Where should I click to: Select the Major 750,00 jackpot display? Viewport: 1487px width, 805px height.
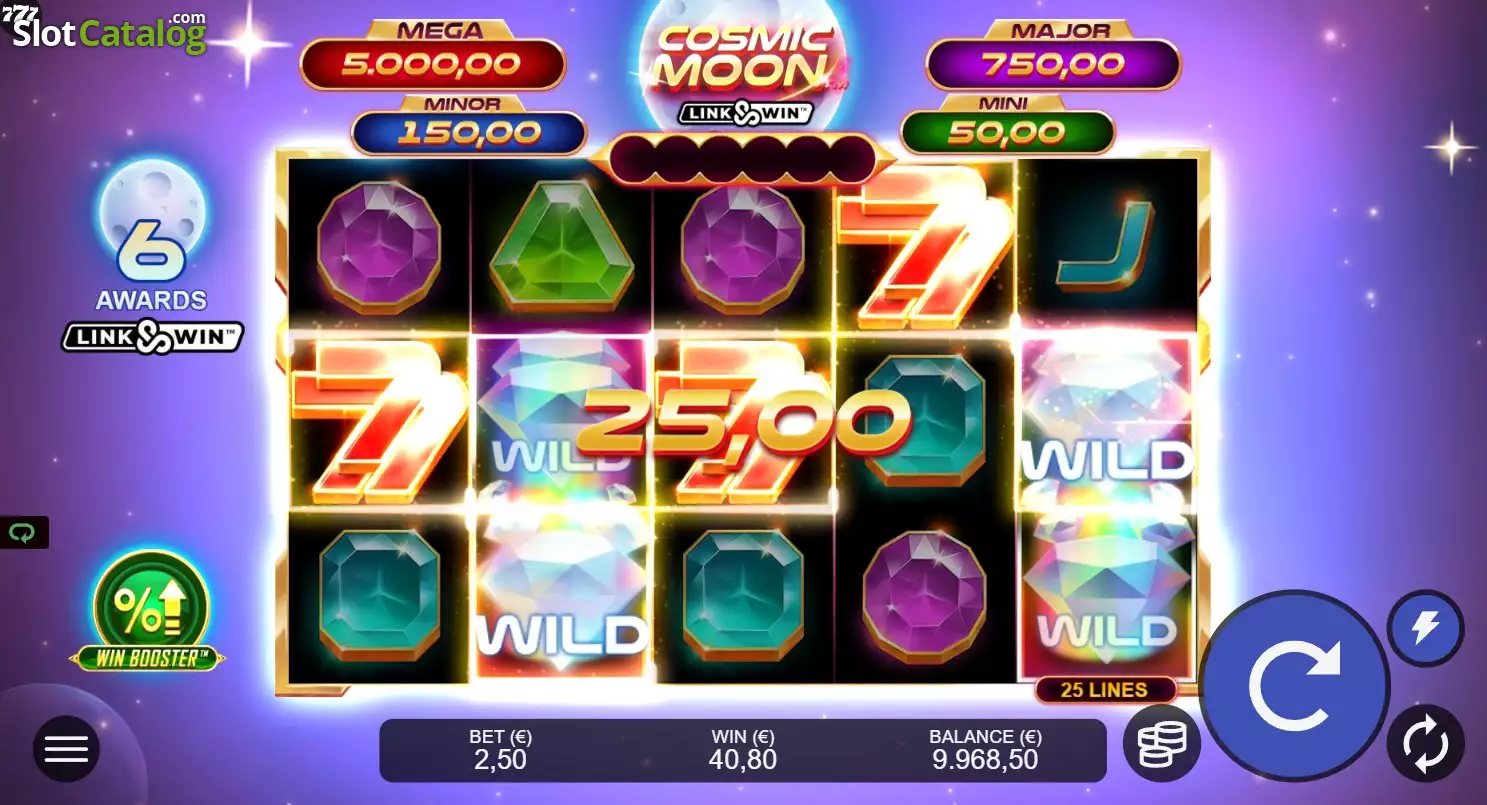click(1053, 56)
